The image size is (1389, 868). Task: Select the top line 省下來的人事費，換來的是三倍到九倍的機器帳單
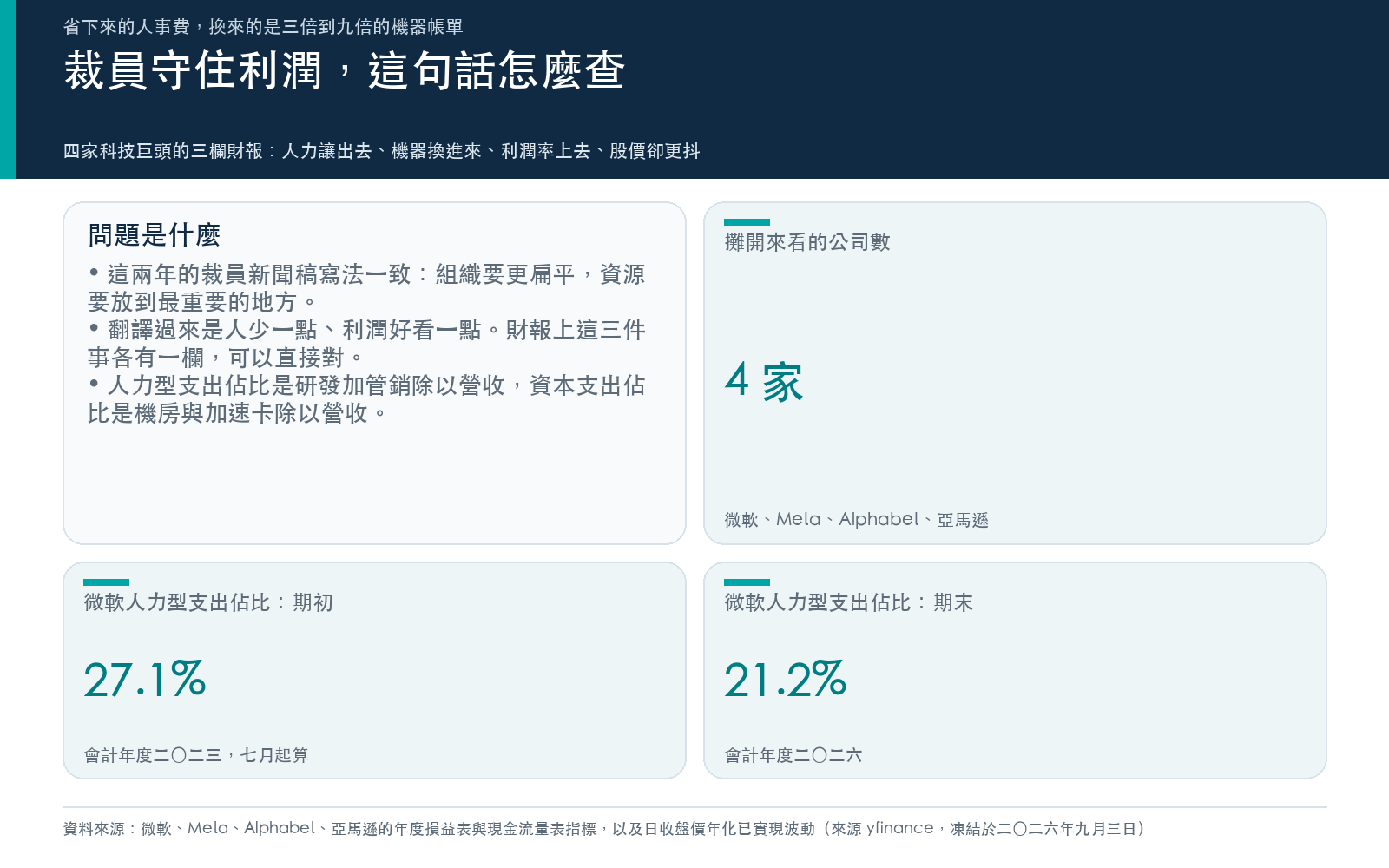(263, 27)
